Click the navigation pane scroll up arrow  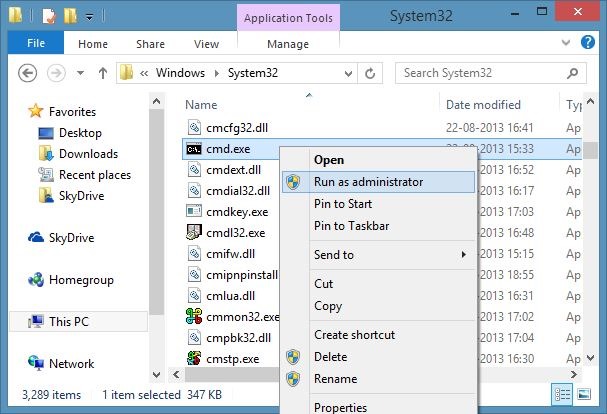pyautogui.click(x=156, y=101)
